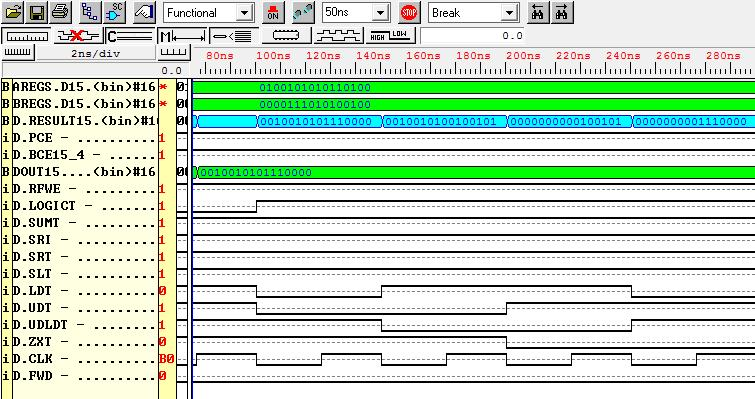Click the search forward binoculars icon
The width and height of the screenshot is (755, 399).
click(561, 13)
